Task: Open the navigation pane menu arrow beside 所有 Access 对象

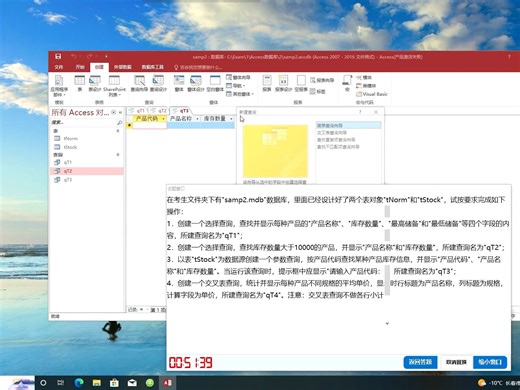Action: pos(114,113)
